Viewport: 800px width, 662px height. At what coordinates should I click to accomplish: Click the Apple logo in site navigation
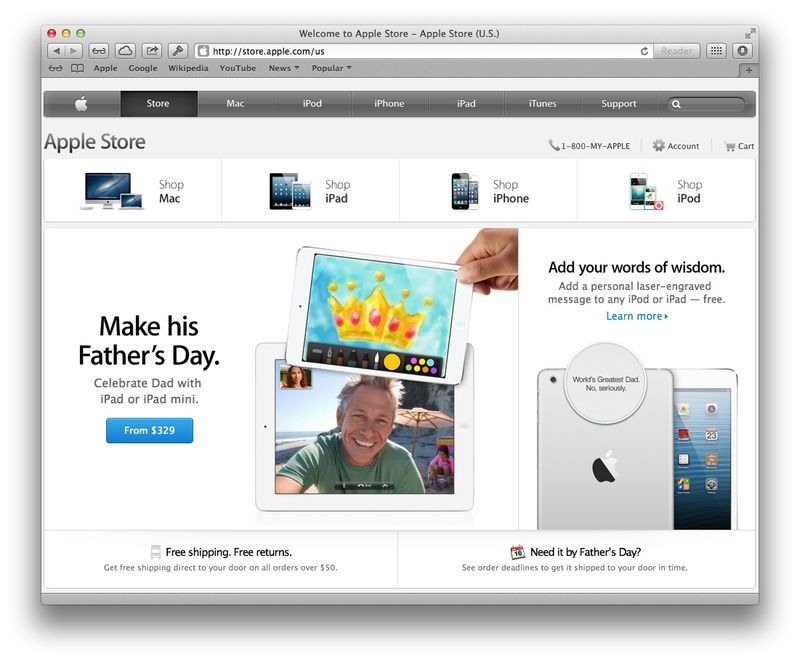point(82,104)
